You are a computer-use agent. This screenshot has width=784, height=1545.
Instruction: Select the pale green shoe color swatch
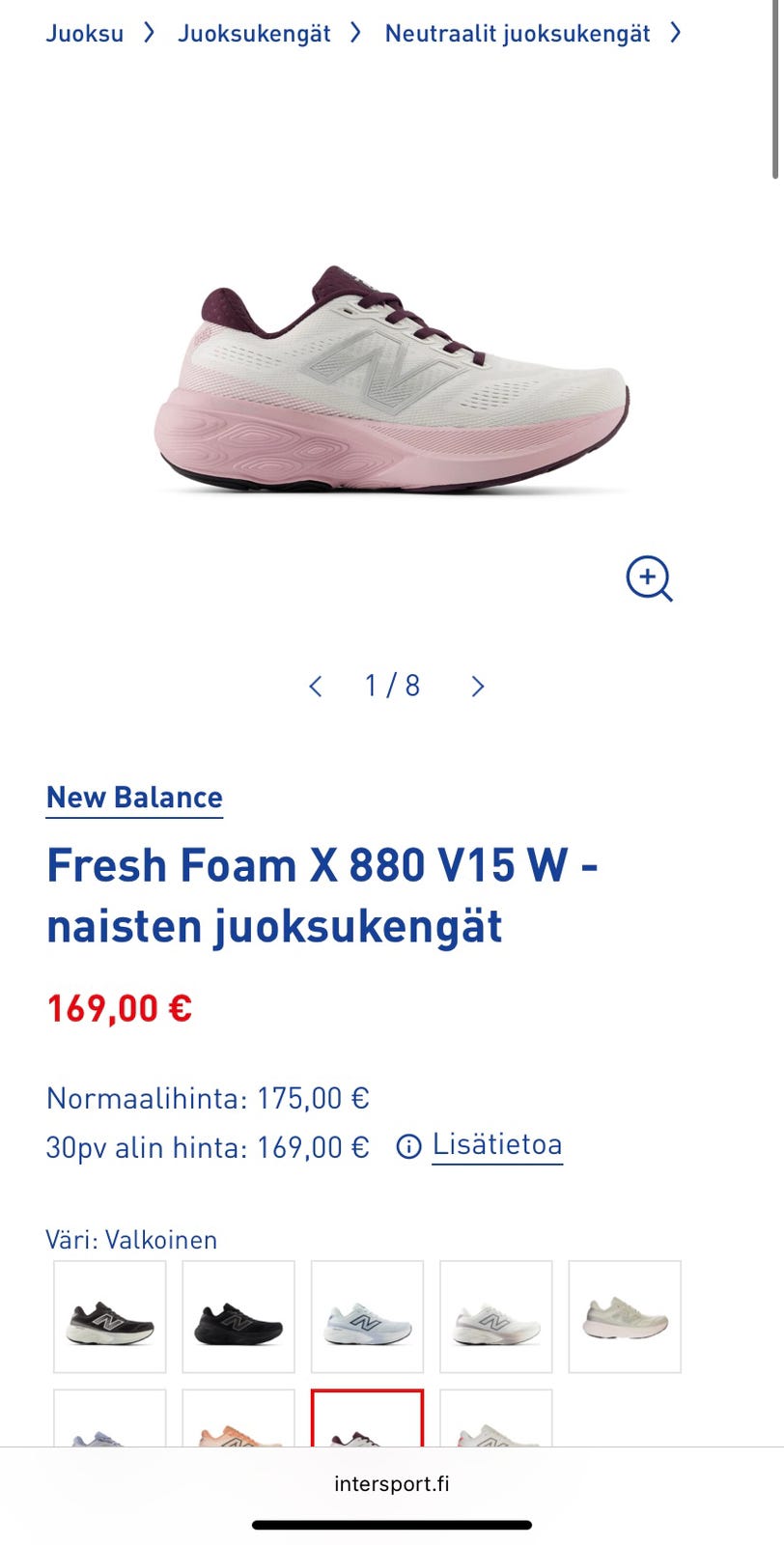tap(625, 1316)
